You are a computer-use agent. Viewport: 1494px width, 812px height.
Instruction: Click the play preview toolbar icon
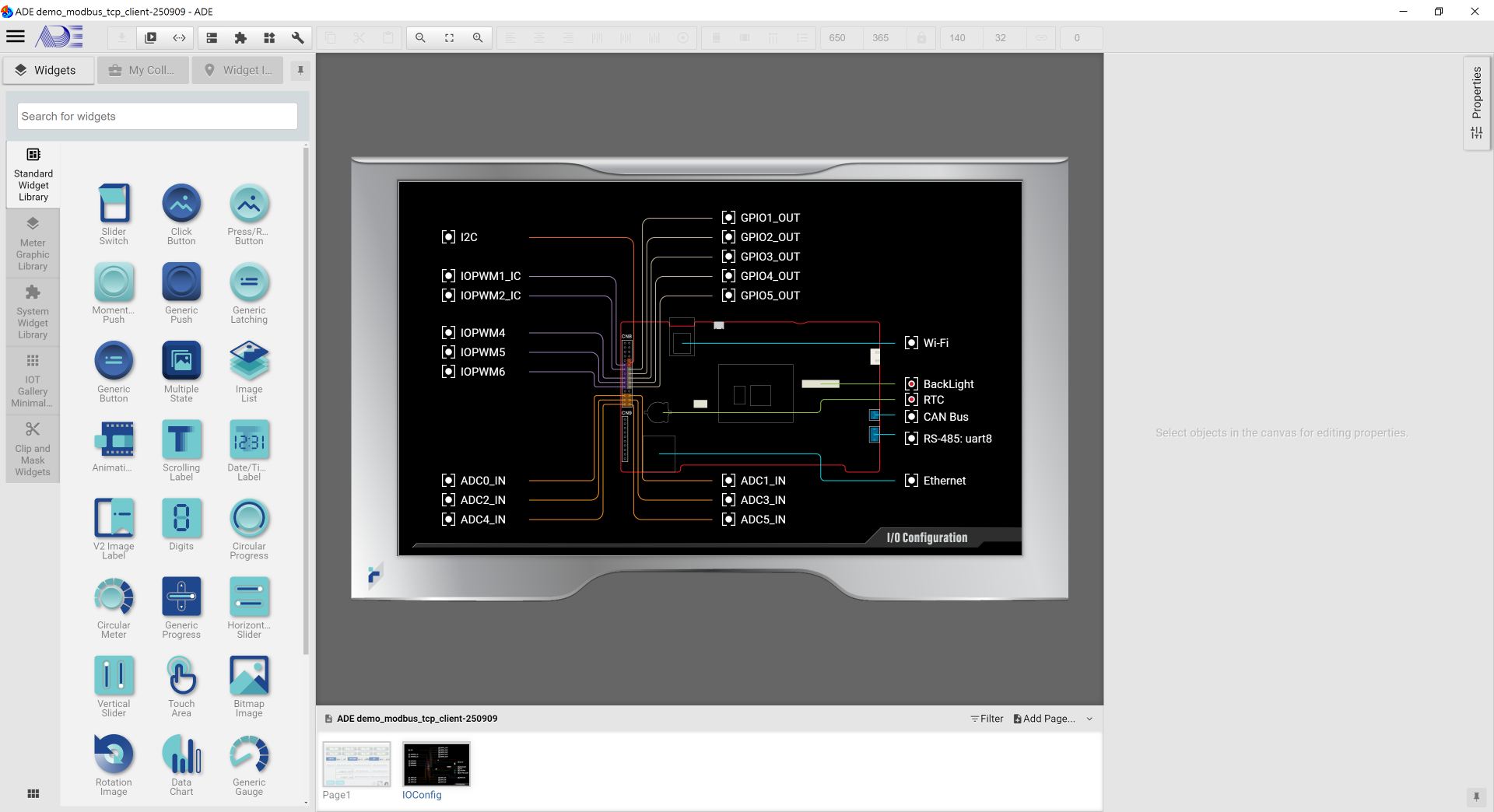pyautogui.click(x=151, y=37)
